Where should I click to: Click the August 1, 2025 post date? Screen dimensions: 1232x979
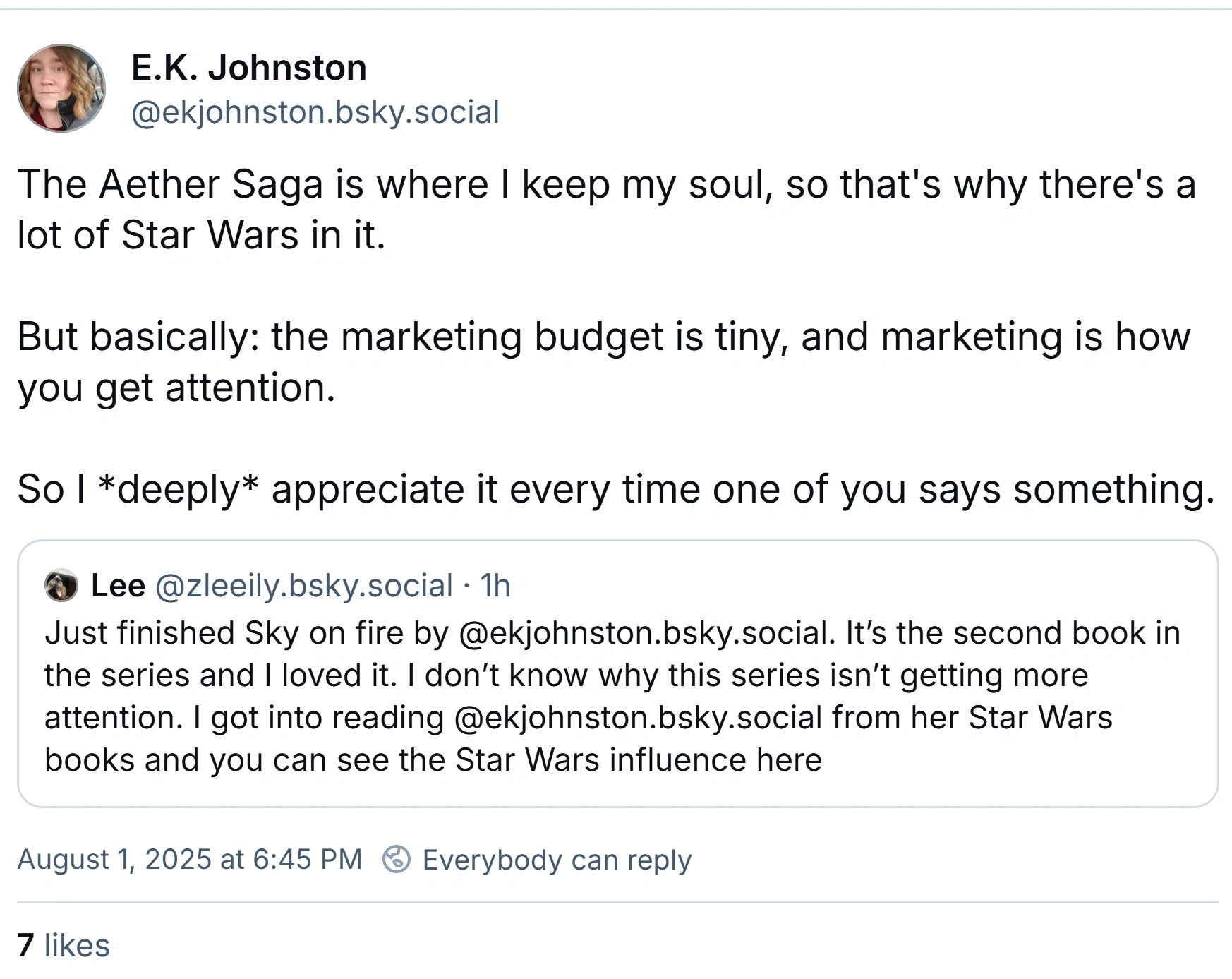(189, 859)
